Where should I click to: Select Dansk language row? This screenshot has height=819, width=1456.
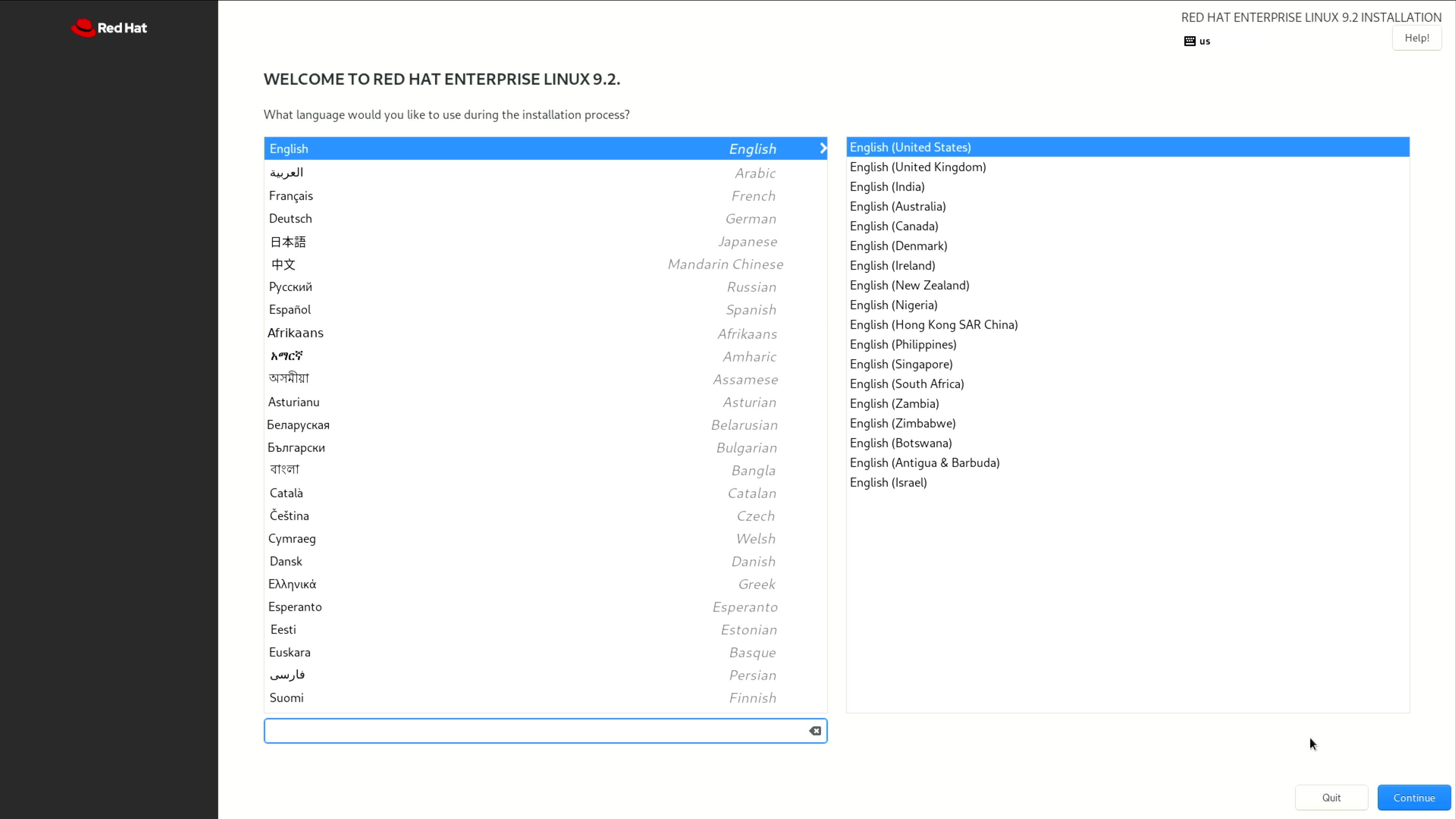(x=546, y=561)
